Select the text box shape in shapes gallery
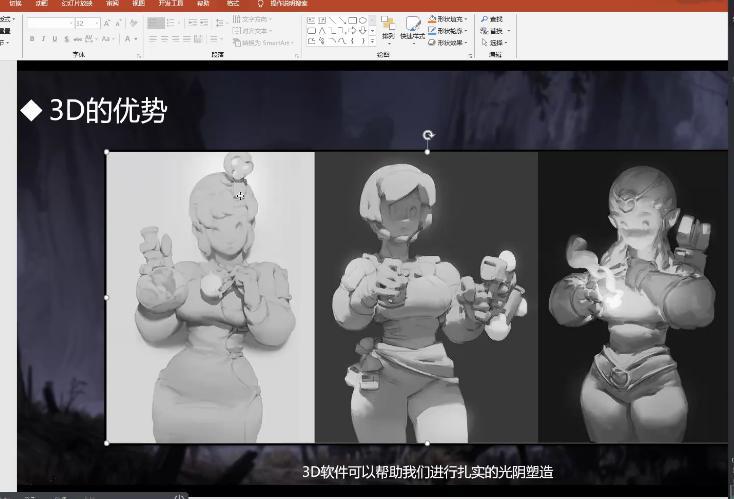The width and height of the screenshot is (734, 499). point(311,20)
